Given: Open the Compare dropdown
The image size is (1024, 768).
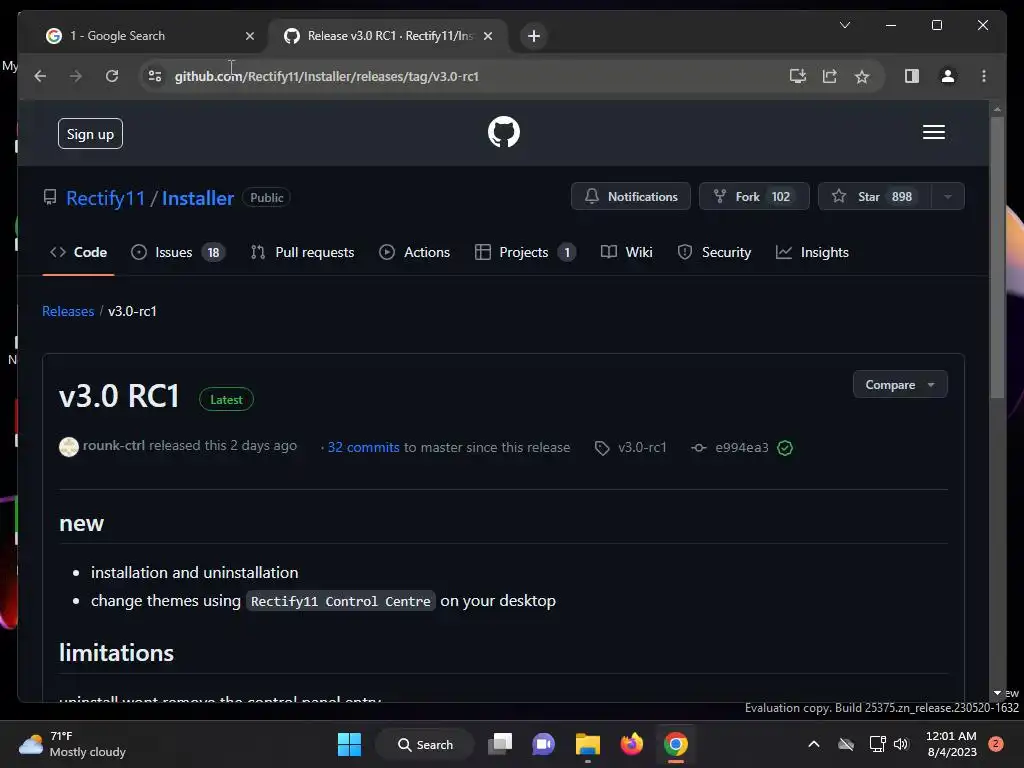Looking at the screenshot, I should tap(900, 385).
